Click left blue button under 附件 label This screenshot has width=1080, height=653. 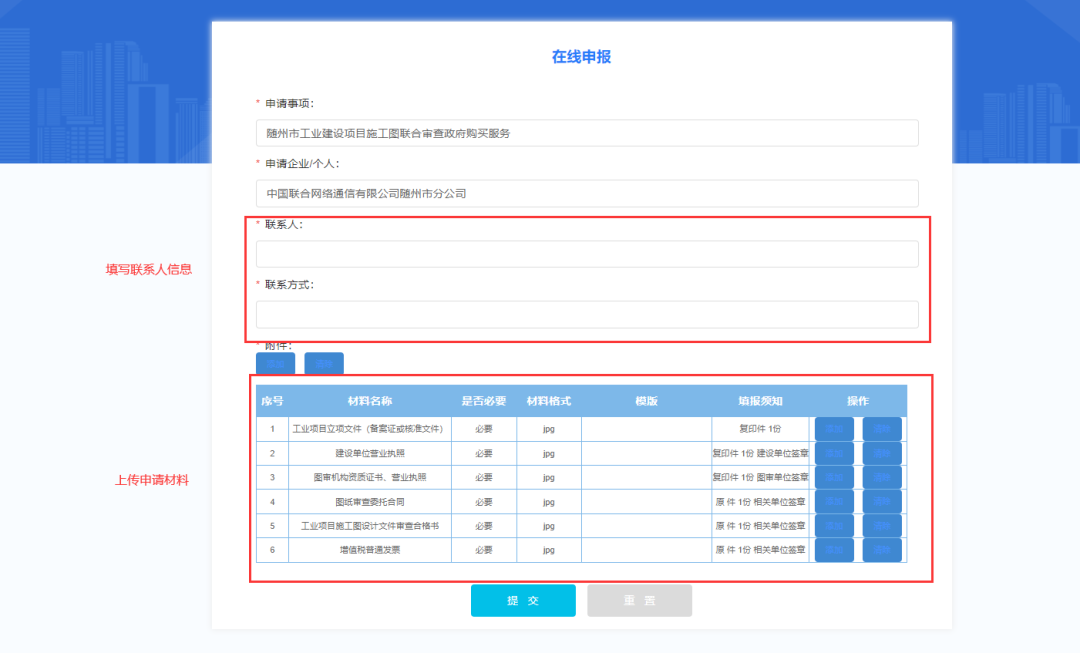(275, 364)
